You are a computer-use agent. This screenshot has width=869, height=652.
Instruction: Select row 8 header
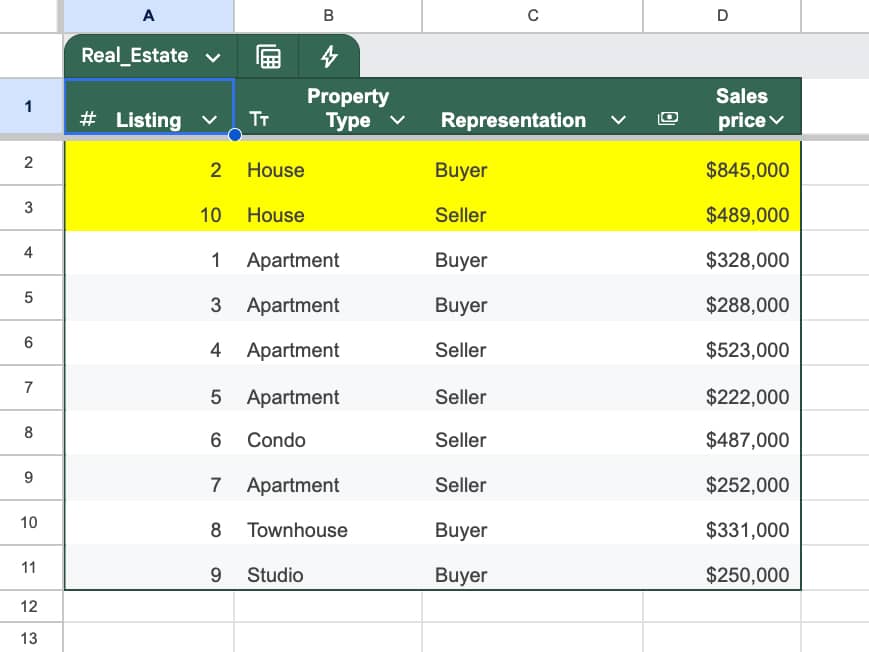coord(29,432)
